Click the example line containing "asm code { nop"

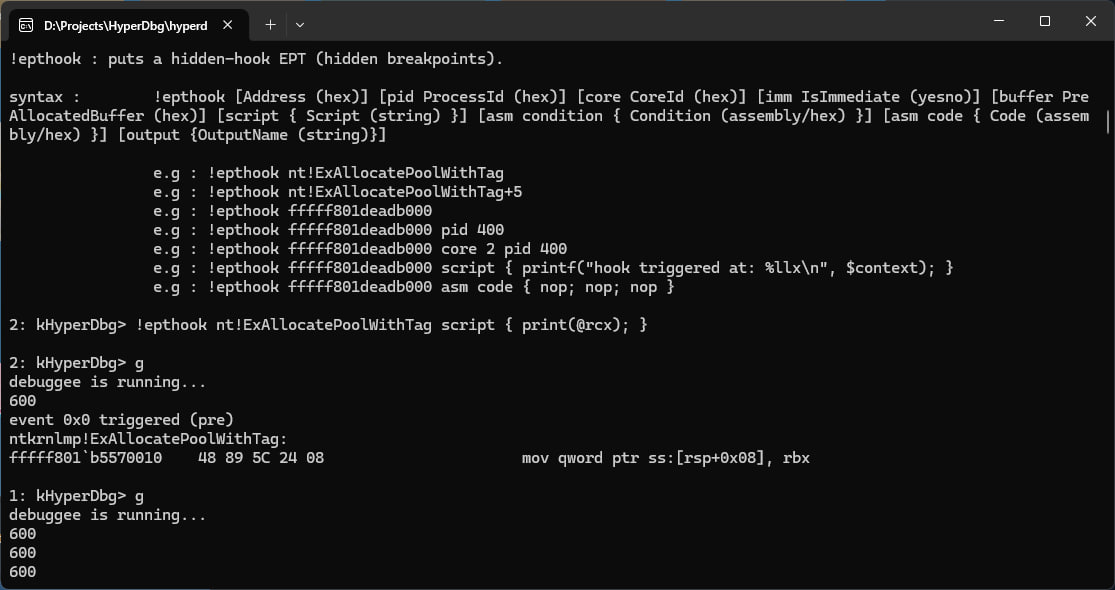(x=414, y=287)
